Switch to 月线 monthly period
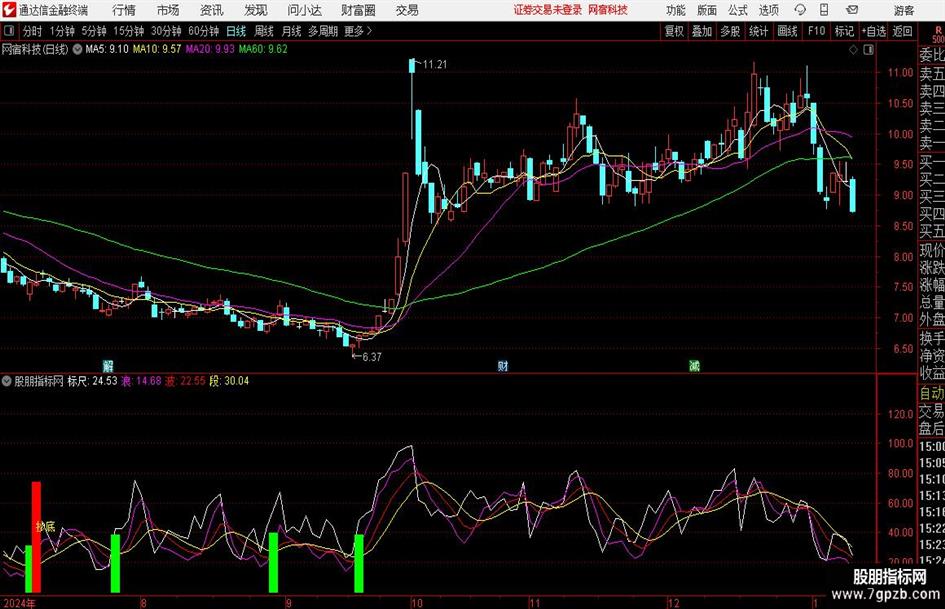This screenshot has height=609, width=945. coord(292,31)
